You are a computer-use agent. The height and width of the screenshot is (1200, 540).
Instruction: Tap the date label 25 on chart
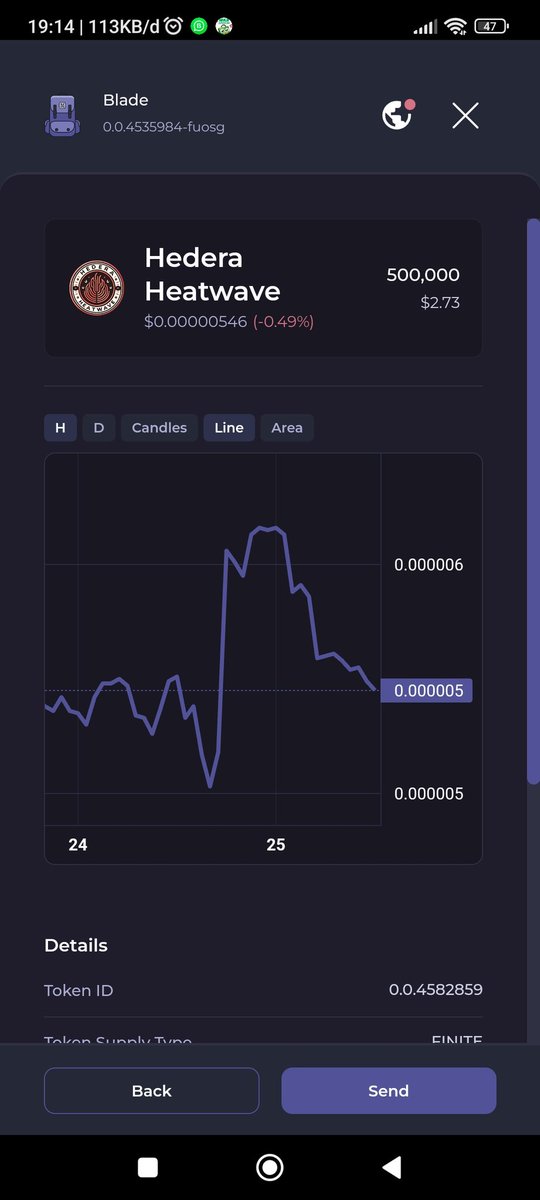[276, 845]
